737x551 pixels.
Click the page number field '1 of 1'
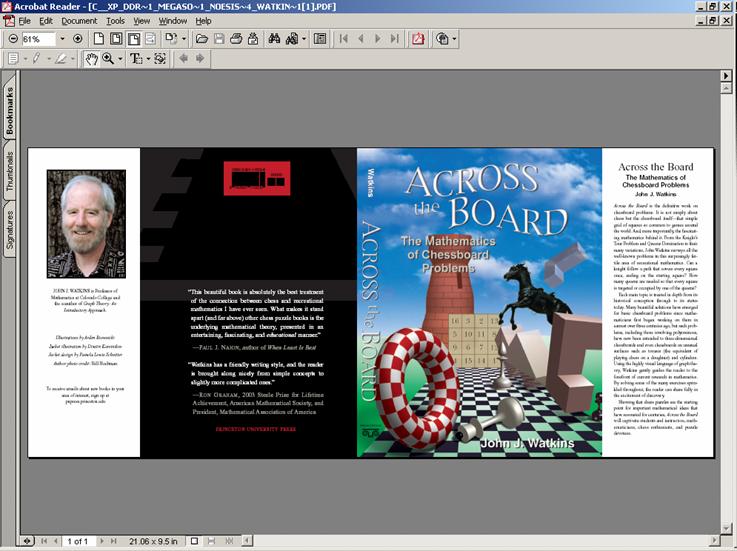77,541
